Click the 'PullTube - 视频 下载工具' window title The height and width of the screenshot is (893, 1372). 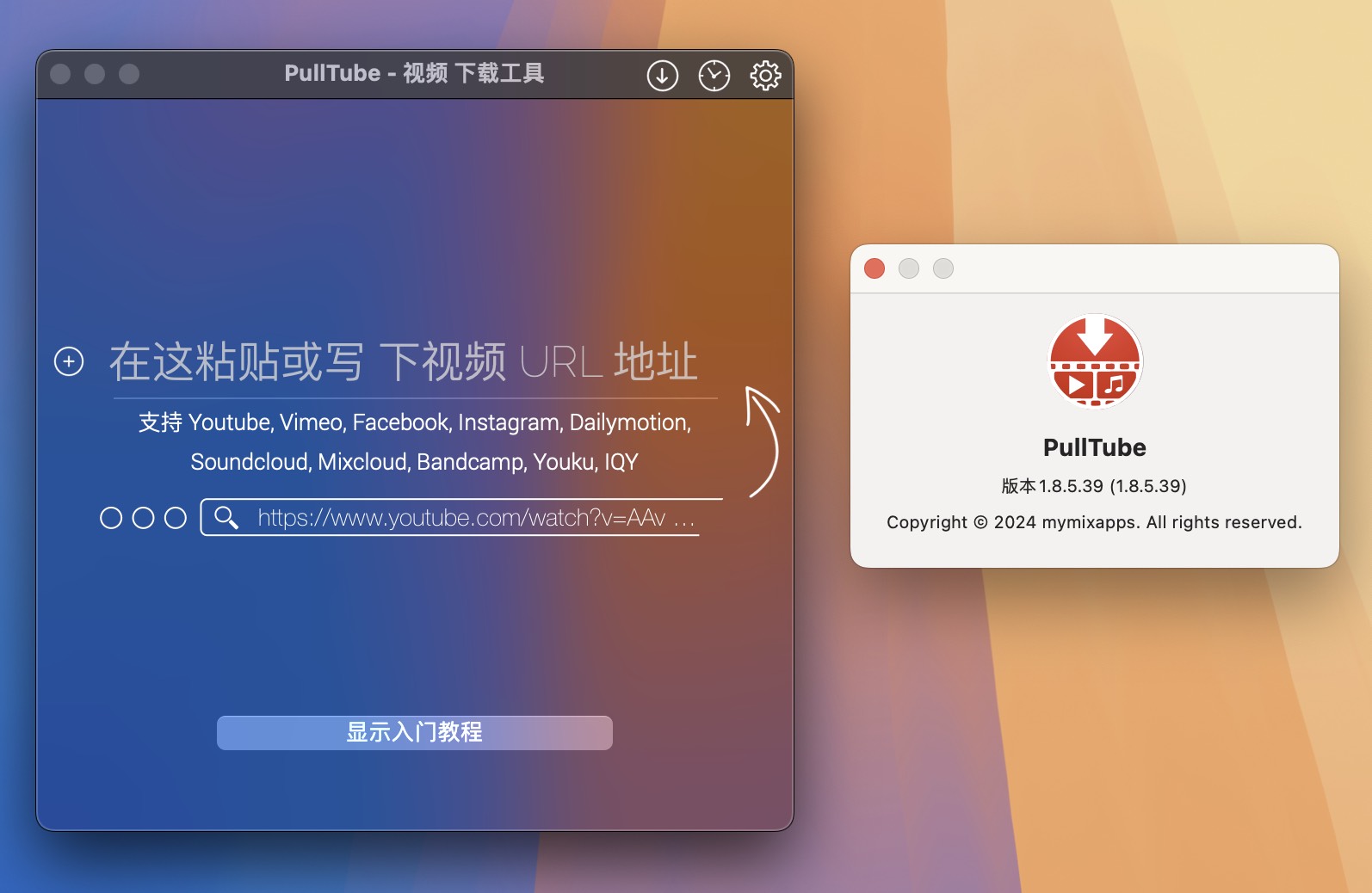(x=414, y=73)
